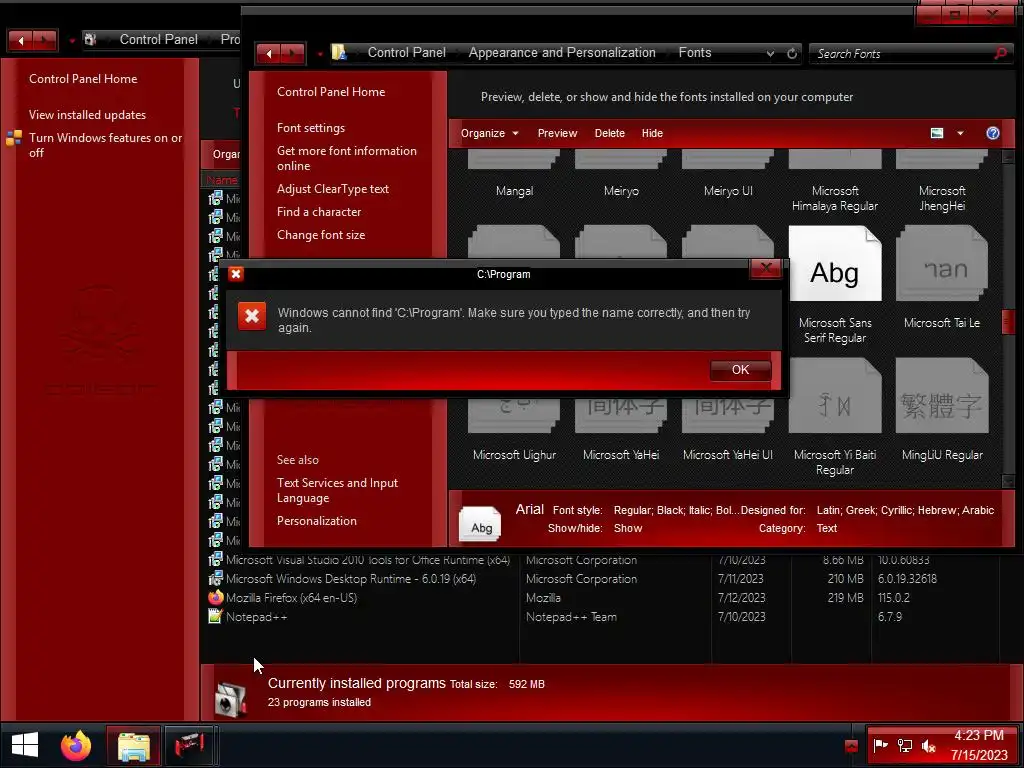Close the C:\Program error dialog with X
This screenshot has width=1024, height=768.
click(766, 268)
